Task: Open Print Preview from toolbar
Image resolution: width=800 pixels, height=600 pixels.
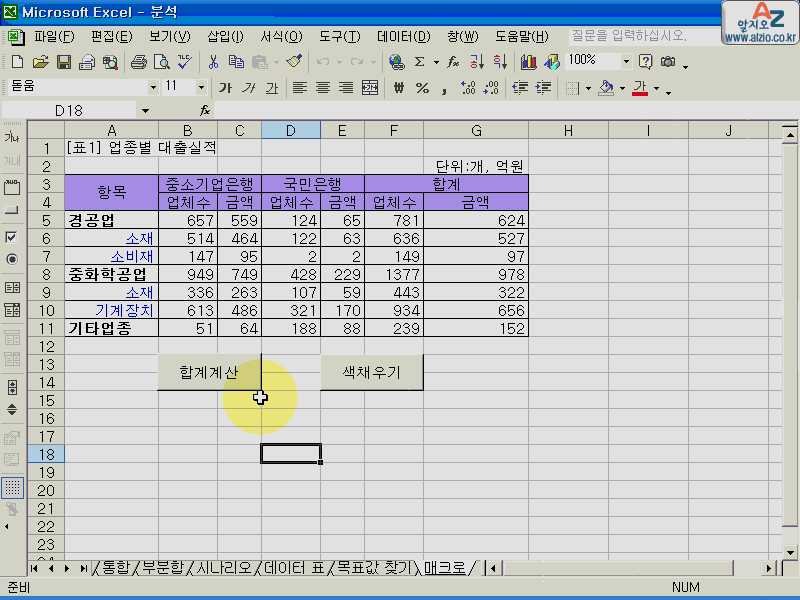Action: (162, 62)
